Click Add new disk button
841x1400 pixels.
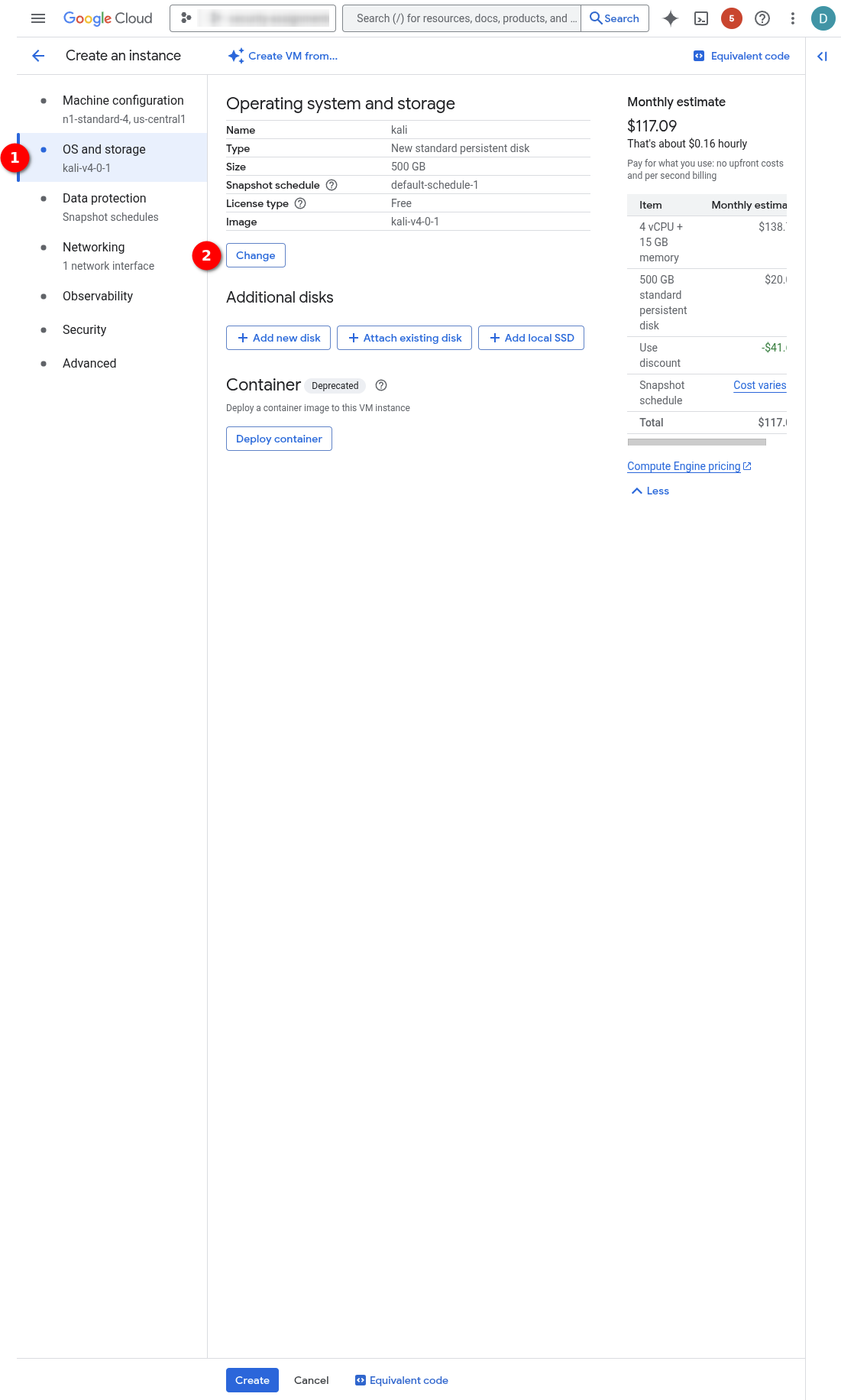(x=278, y=338)
